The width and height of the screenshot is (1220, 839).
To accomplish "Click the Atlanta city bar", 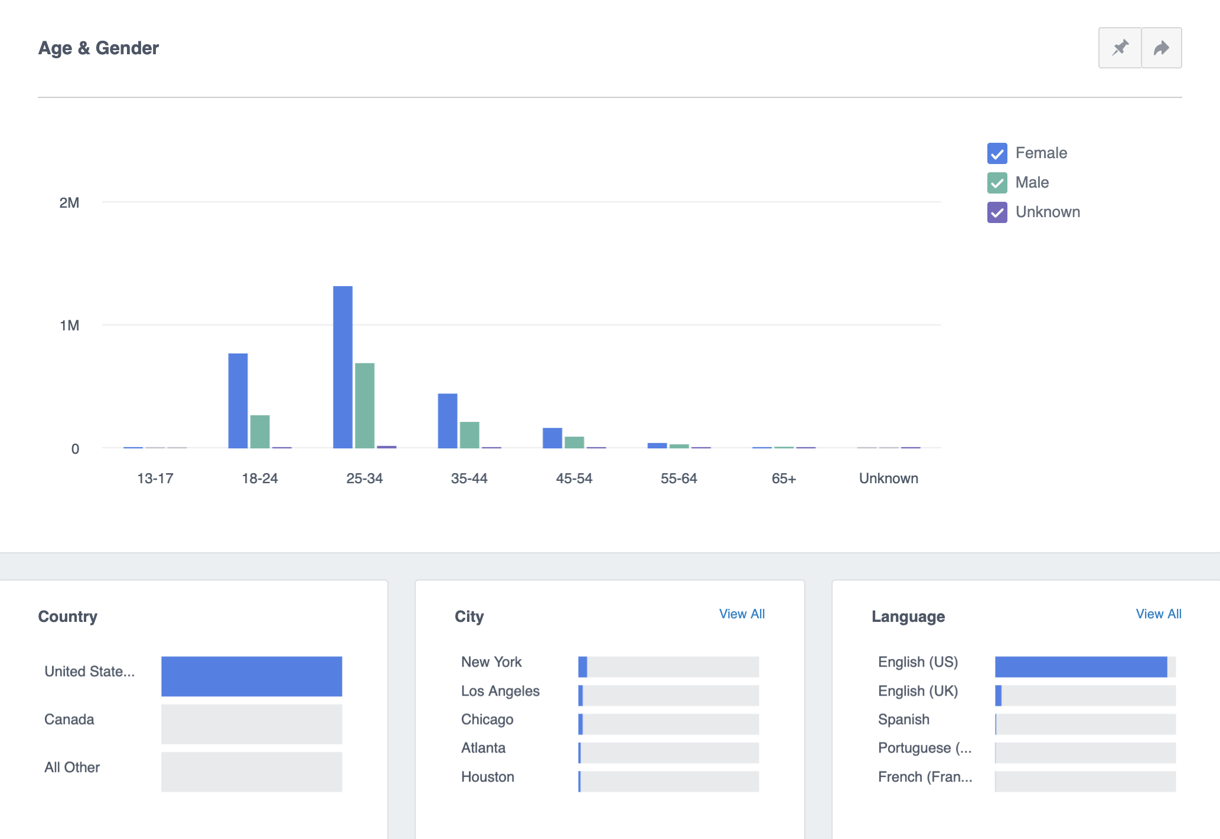I will (668, 751).
